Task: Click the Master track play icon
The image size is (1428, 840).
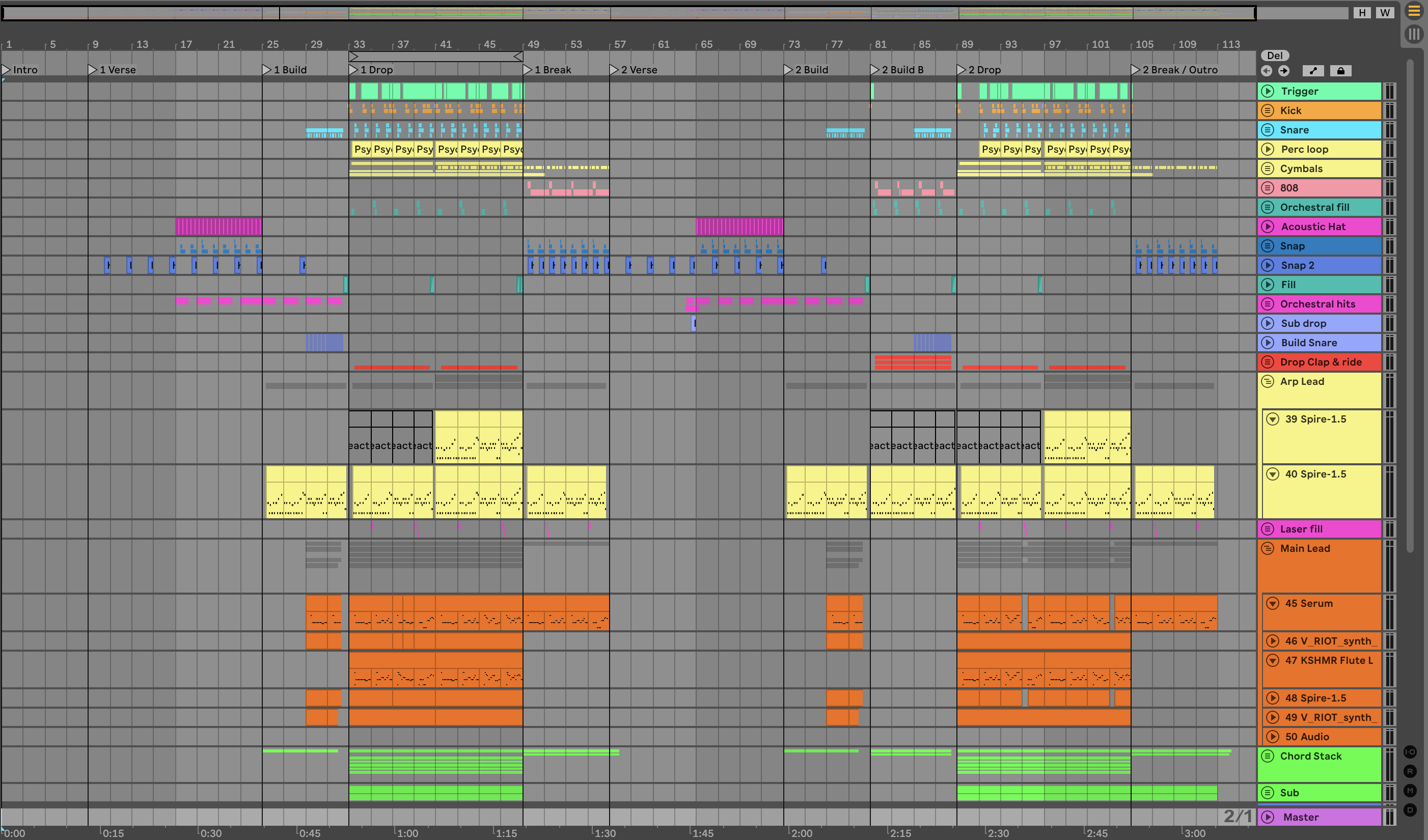Action: coord(1268,817)
